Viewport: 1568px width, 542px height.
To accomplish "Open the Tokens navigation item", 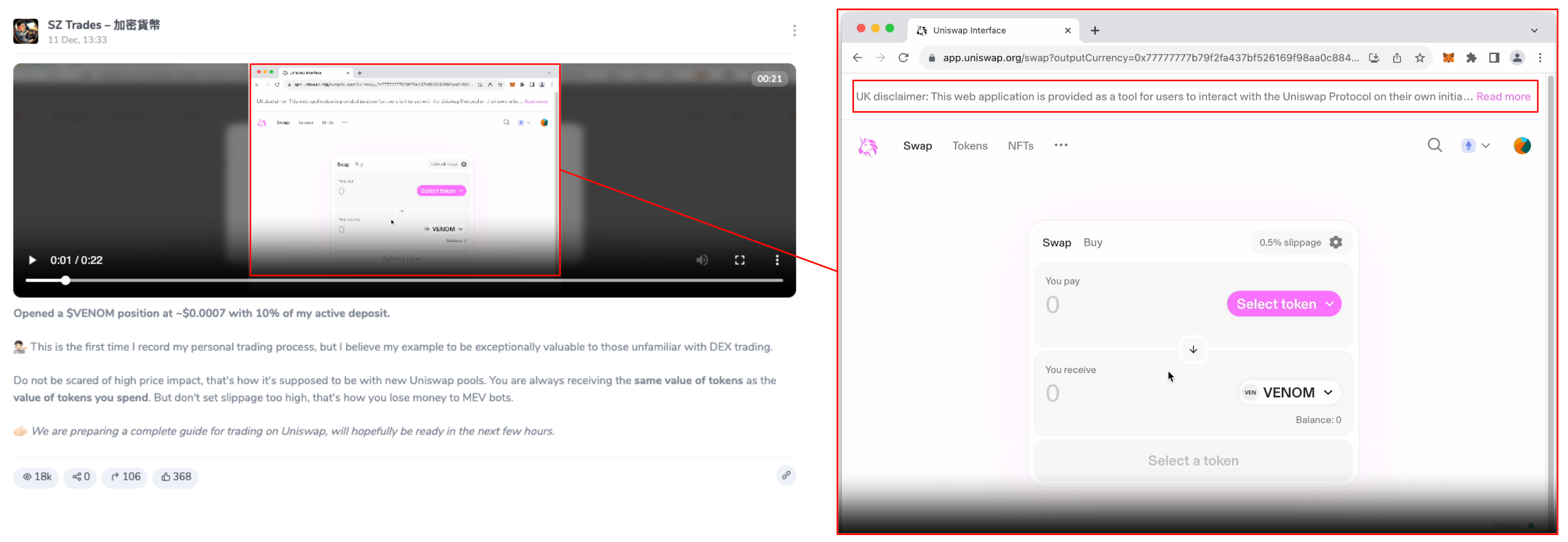I will [970, 146].
